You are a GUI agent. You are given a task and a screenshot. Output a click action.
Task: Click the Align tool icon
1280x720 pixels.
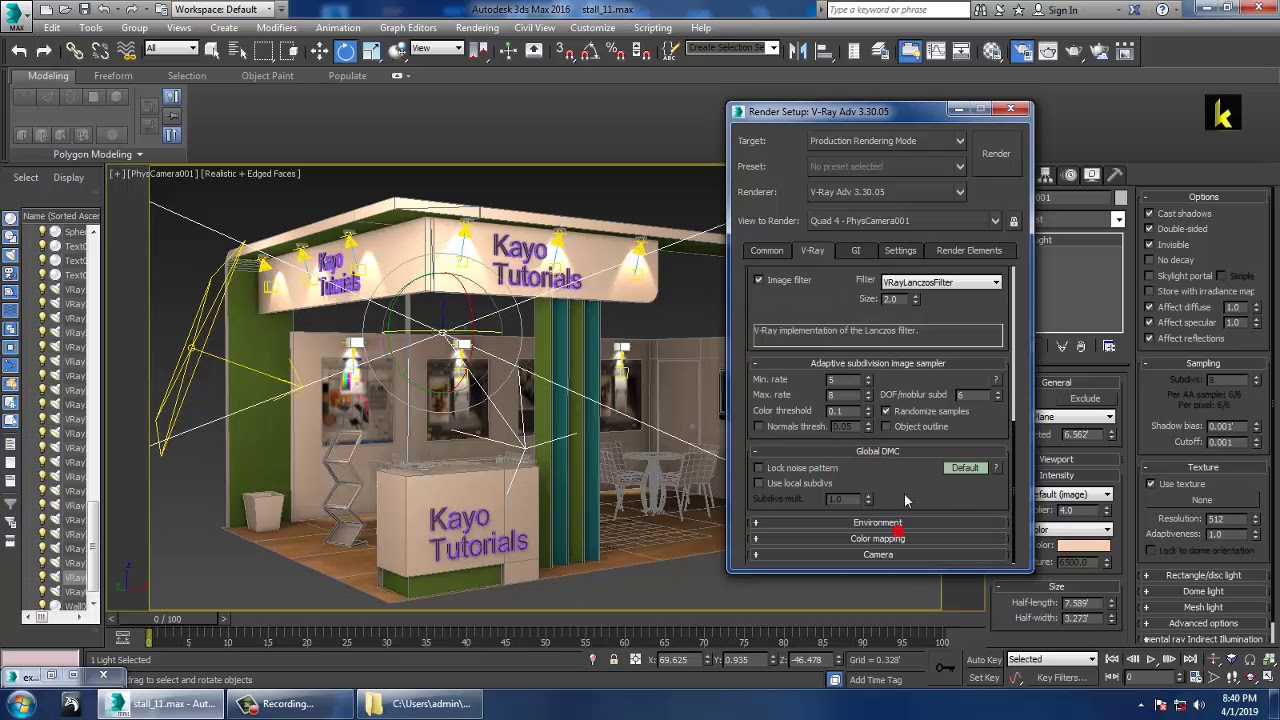[824, 51]
